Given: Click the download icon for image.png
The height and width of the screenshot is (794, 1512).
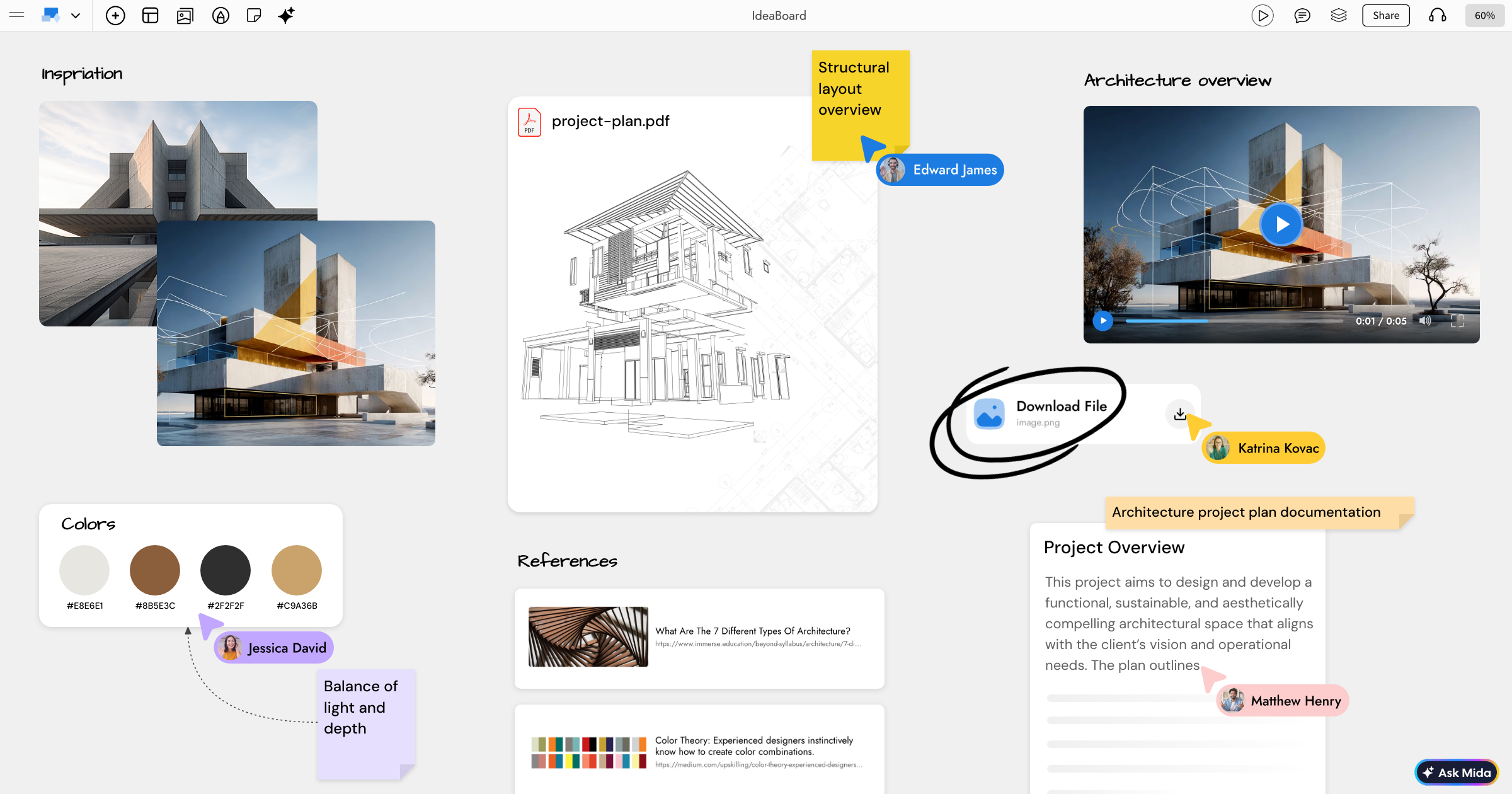Looking at the screenshot, I should point(1180,414).
